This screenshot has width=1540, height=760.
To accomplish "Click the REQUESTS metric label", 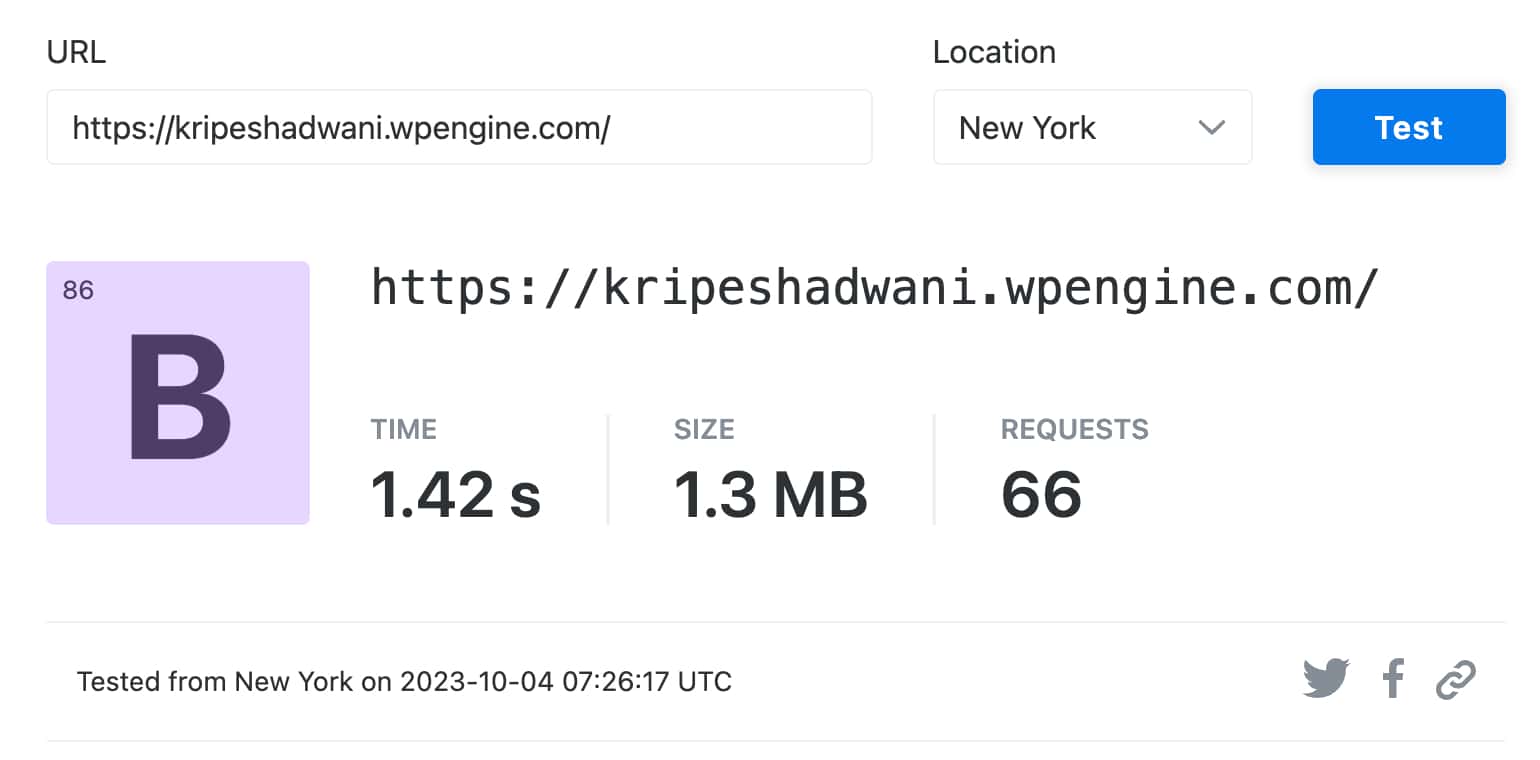I will click(1074, 430).
